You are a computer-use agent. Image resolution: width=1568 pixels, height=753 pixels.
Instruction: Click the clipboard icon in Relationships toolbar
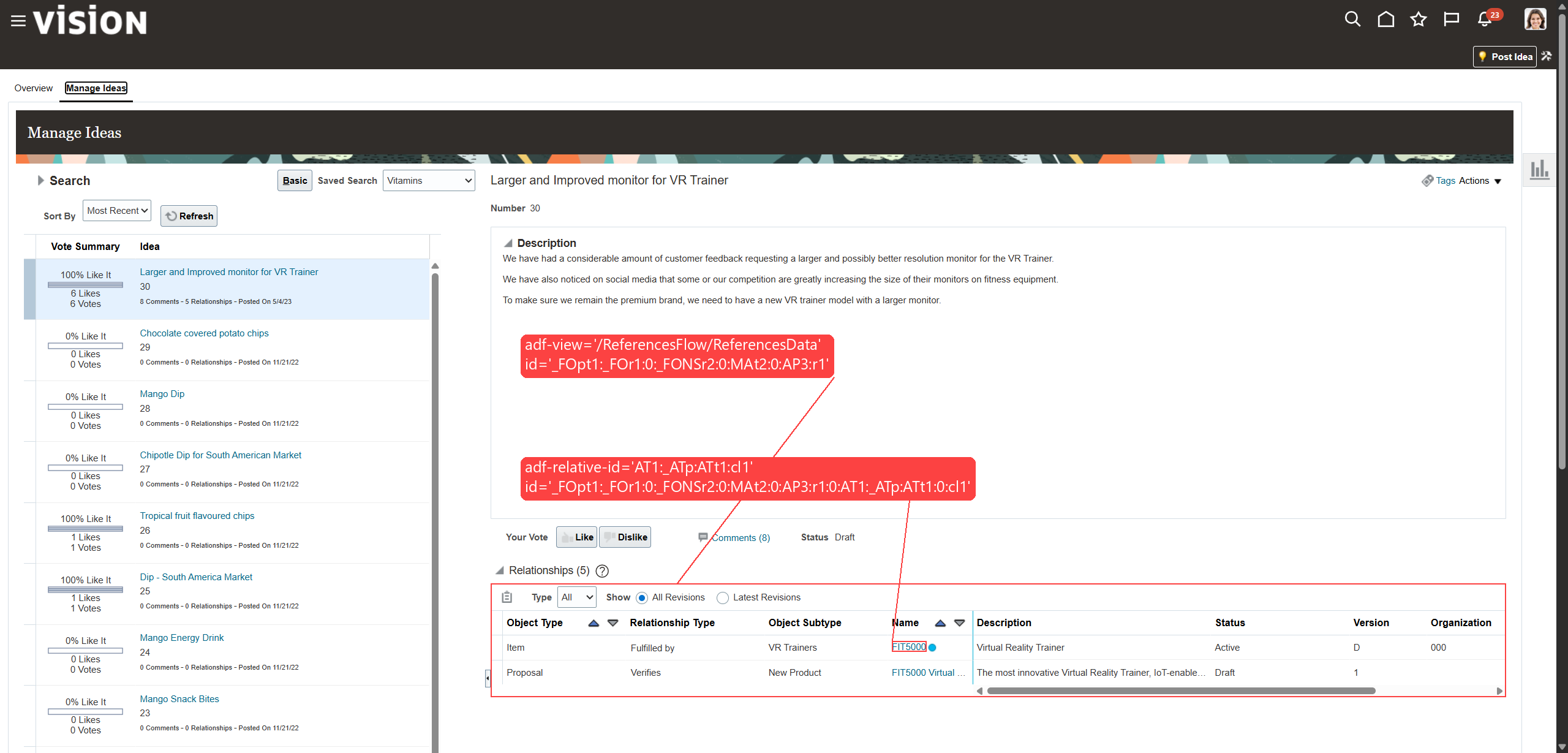pyautogui.click(x=507, y=597)
